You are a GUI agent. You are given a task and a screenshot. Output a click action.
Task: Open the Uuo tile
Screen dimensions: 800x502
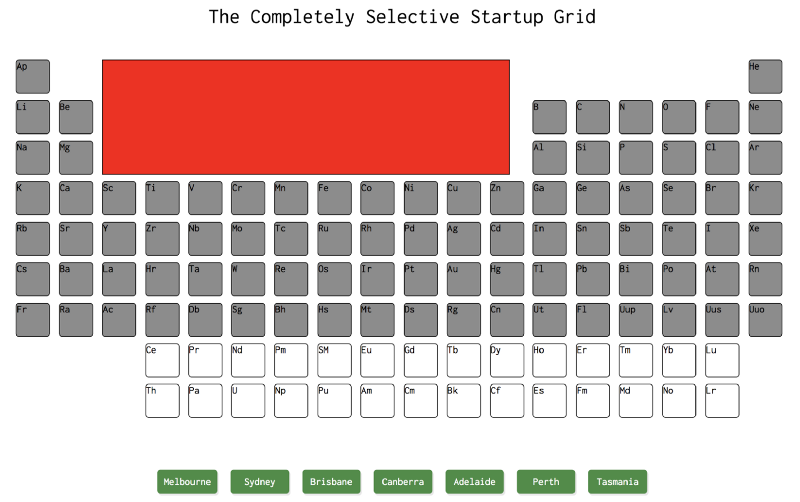click(765, 320)
